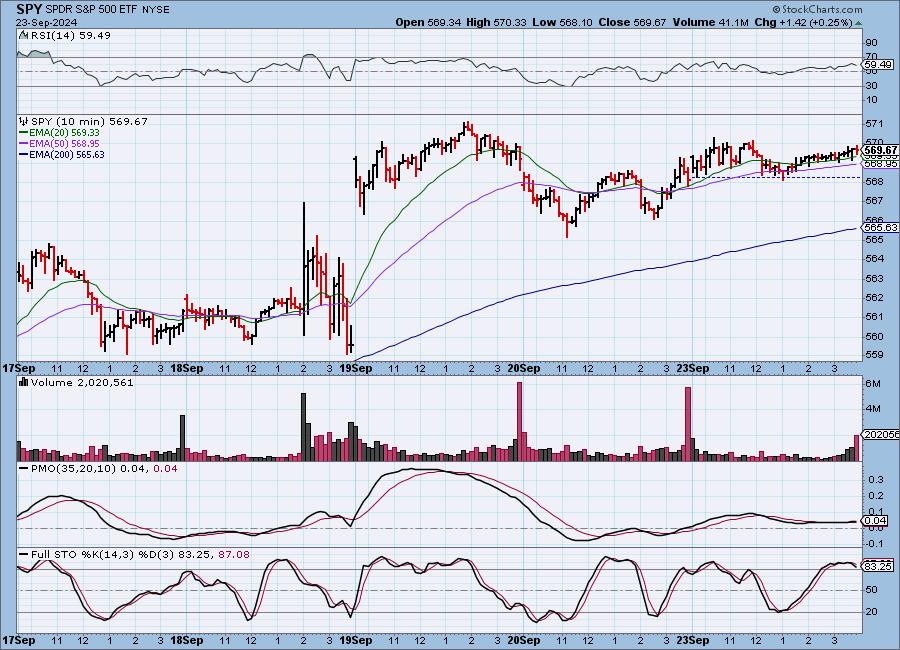This screenshot has height=650, width=900.
Task: Click the bold 569.67 last-price tag on the price axis
Action: tap(880, 150)
